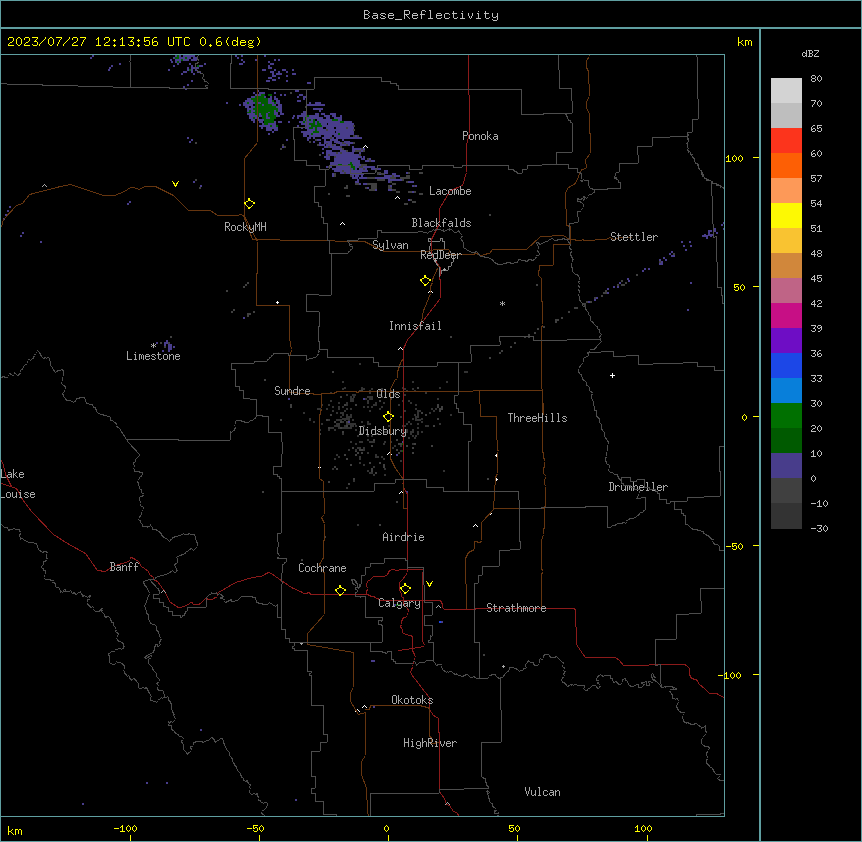Viewport: 862px width, 842px height.
Task: Click the Limestone label
Action: (x=153, y=356)
